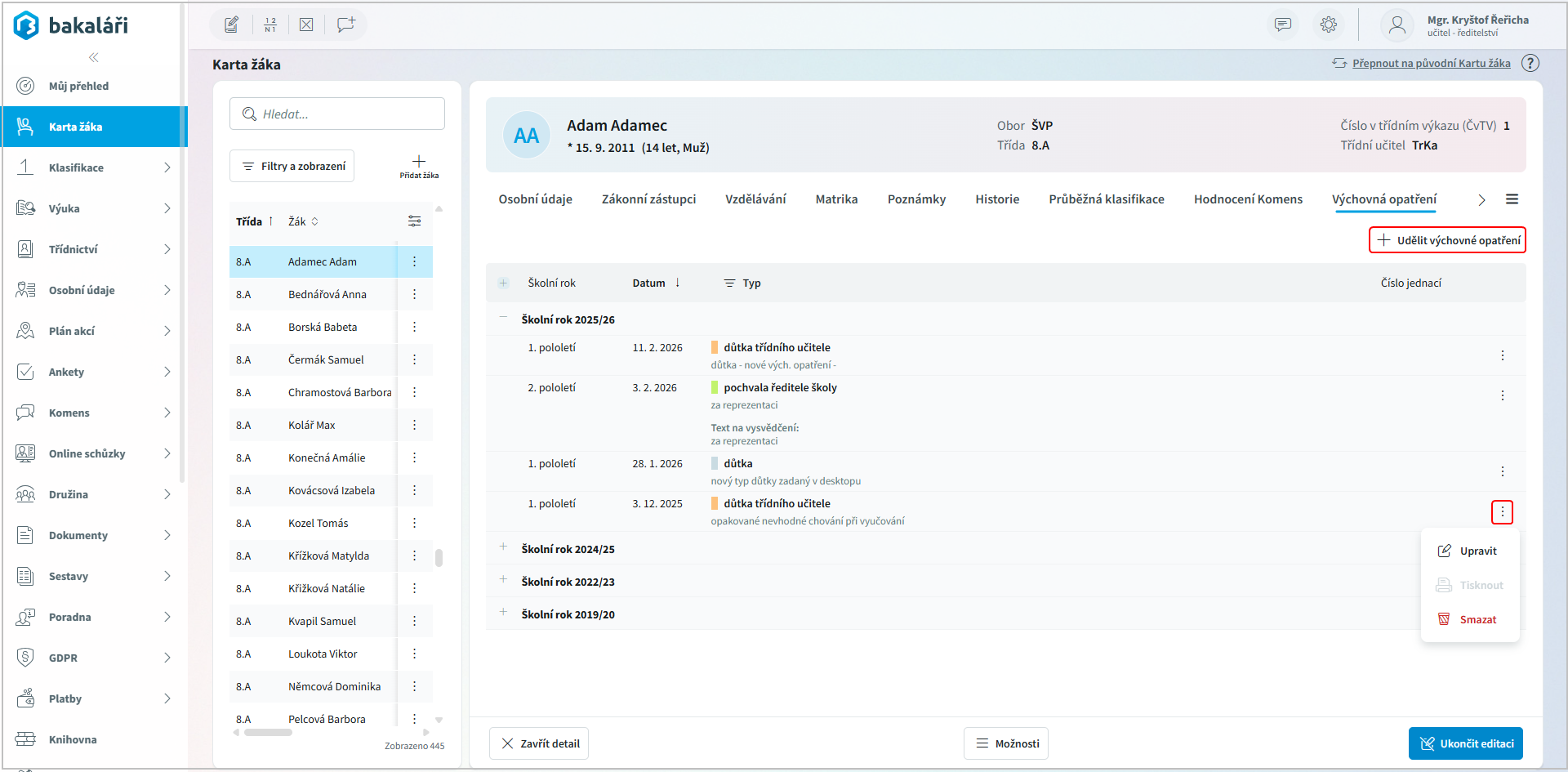
Task: Follow the Přepnout na původní Kartu žáka link
Action: (1431, 63)
